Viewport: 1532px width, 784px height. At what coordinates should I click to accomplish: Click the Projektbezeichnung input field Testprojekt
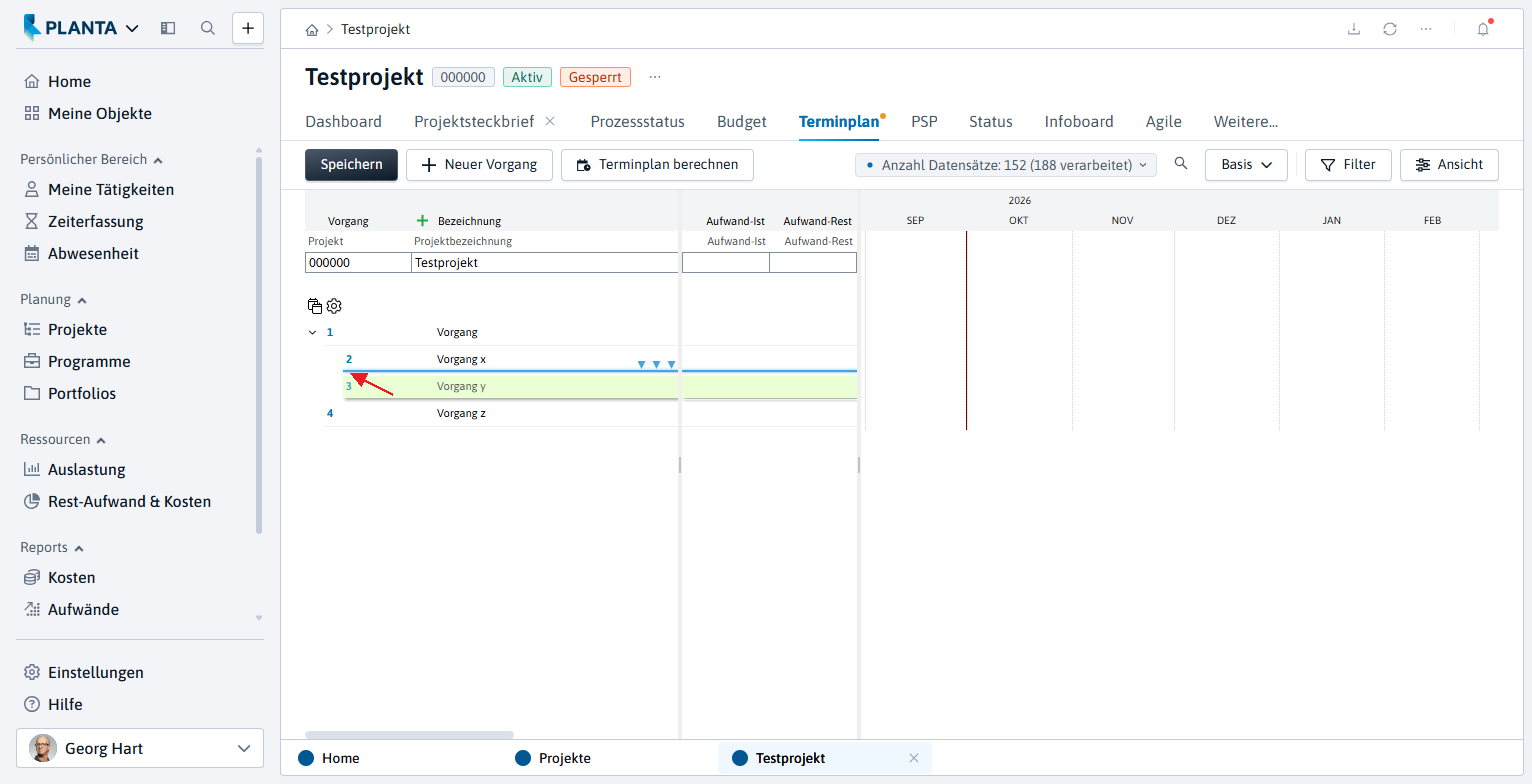coord(545,263)
